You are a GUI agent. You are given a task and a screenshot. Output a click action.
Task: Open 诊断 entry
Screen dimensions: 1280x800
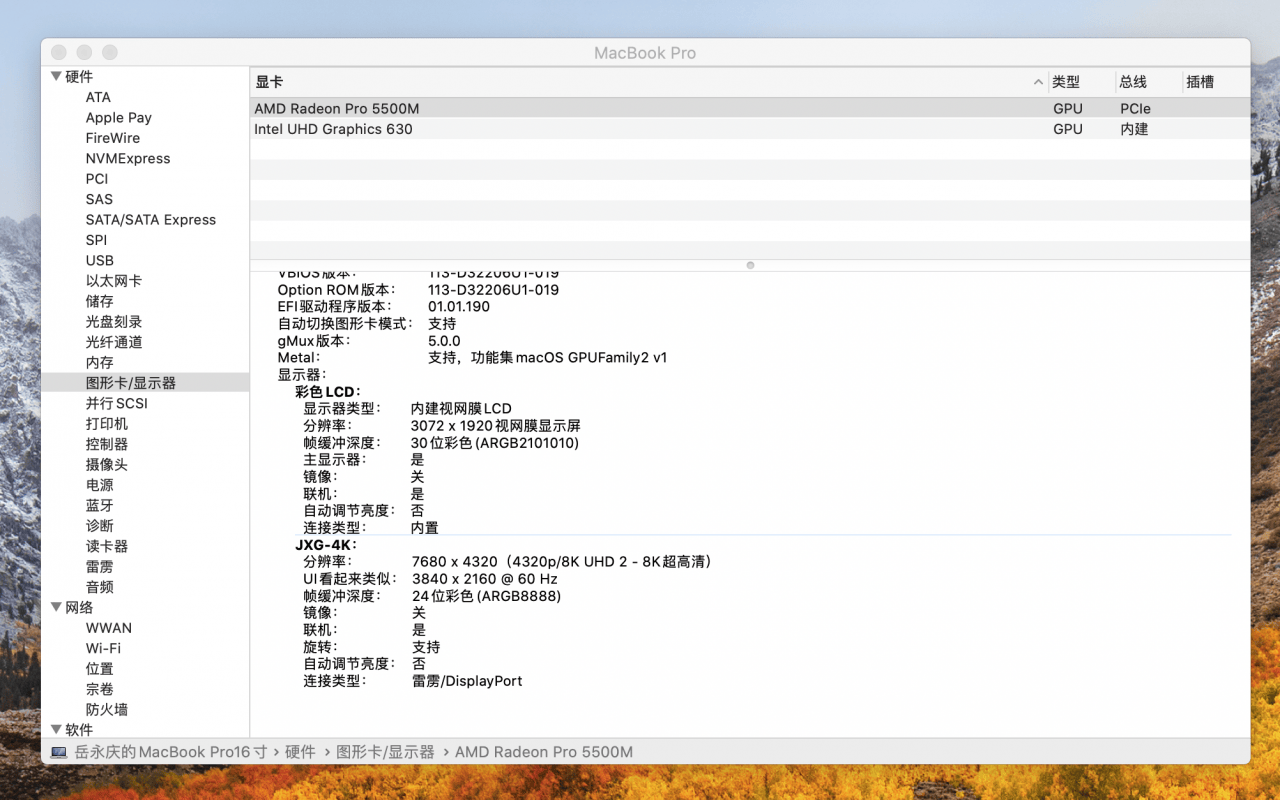click(x=100, y=526)
